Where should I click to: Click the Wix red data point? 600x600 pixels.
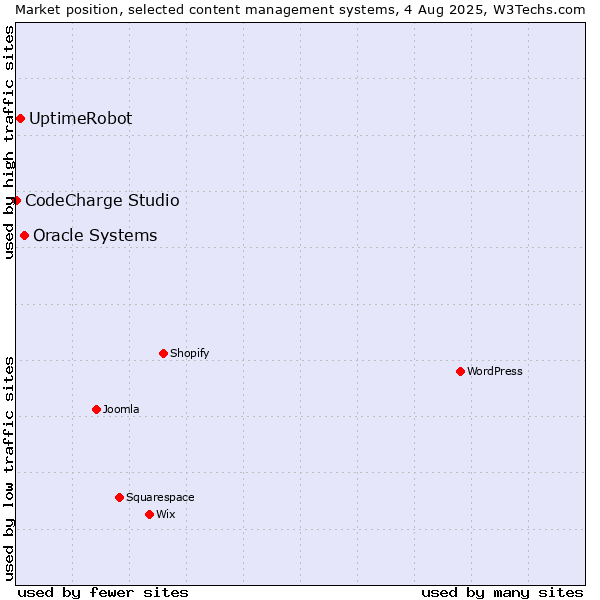(x=150, y=514)
